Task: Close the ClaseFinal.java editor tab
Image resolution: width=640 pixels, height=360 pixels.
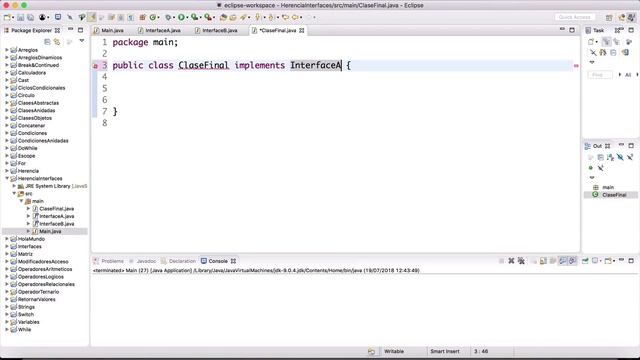Action: tap(302, 31)
